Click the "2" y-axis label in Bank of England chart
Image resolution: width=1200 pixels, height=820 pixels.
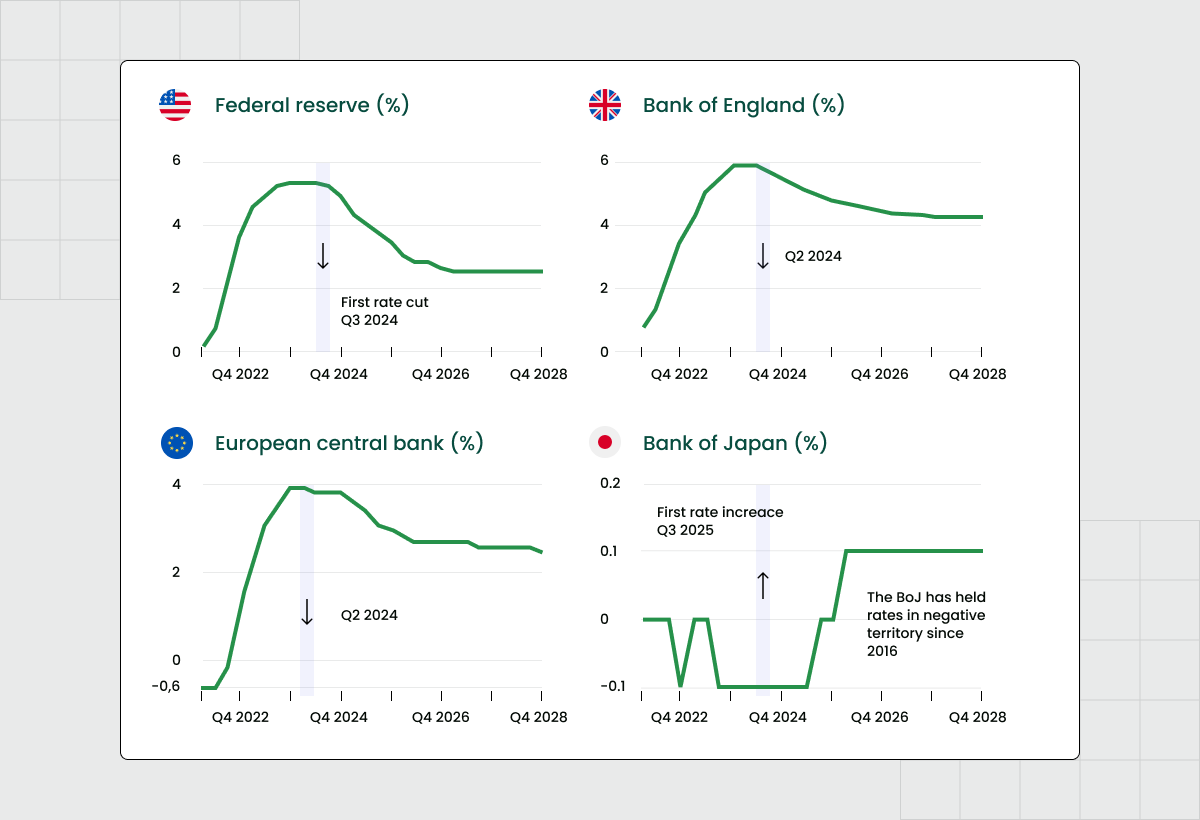coord(604,288)
